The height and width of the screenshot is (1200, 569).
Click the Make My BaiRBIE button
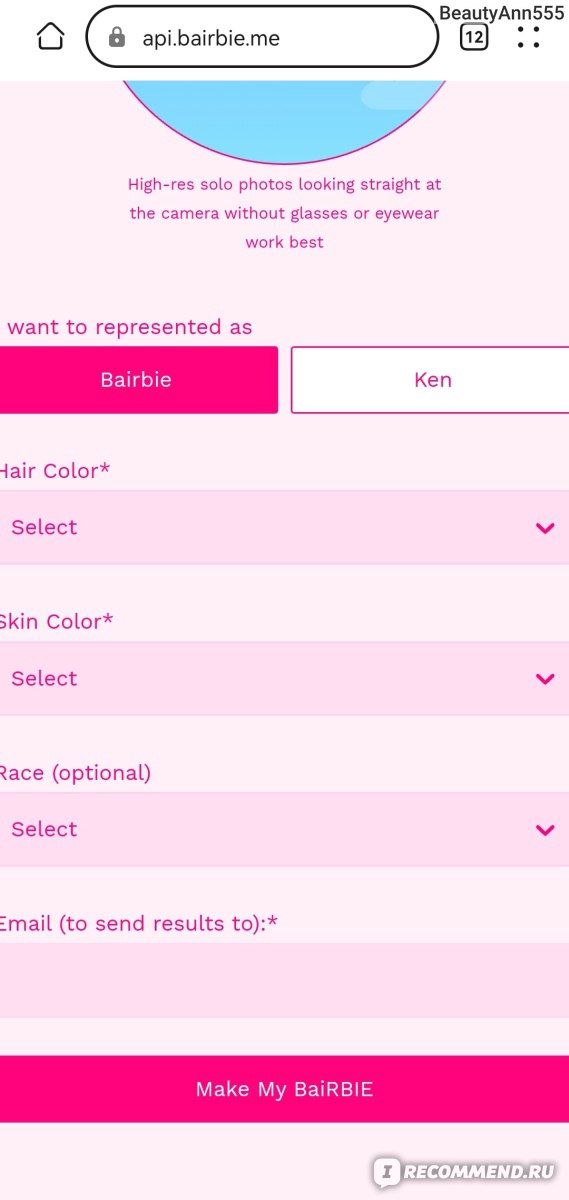point(284,1089)
